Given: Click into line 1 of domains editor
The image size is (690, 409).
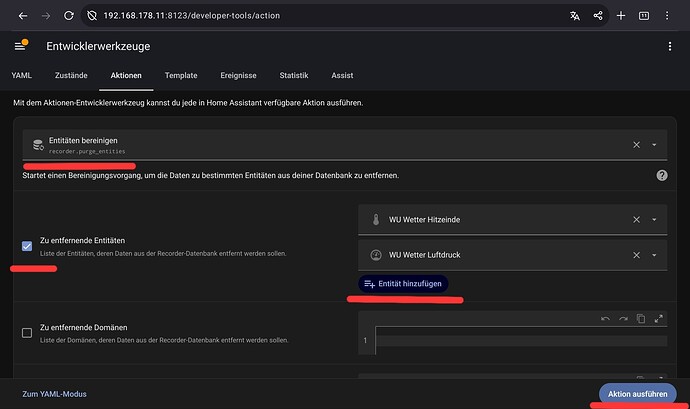Looking at the screenshot, I should 521,340.
